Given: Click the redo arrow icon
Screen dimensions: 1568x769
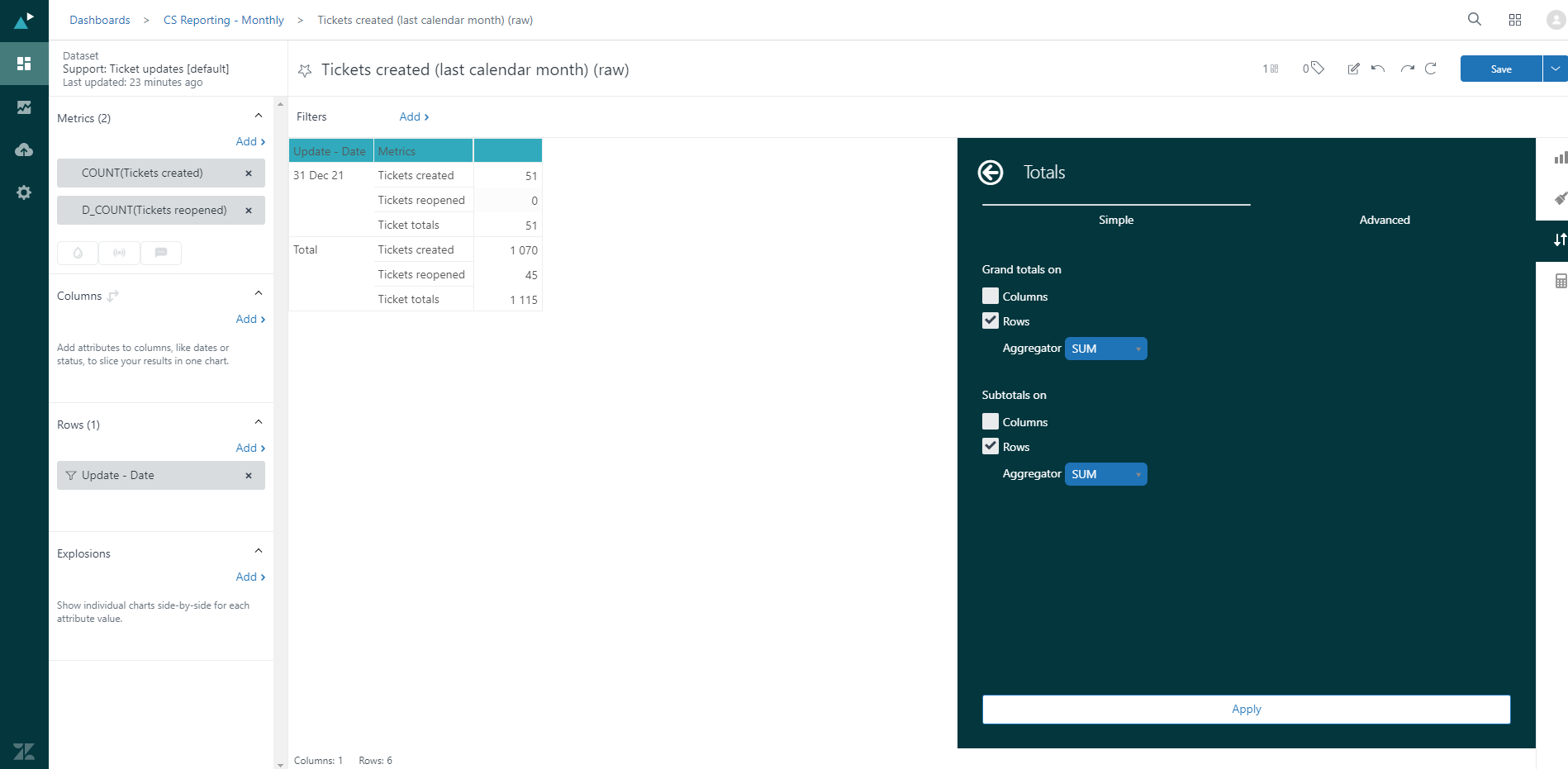Looking at the screenshot, I should pyautogui.click(x=1407, y=69).
